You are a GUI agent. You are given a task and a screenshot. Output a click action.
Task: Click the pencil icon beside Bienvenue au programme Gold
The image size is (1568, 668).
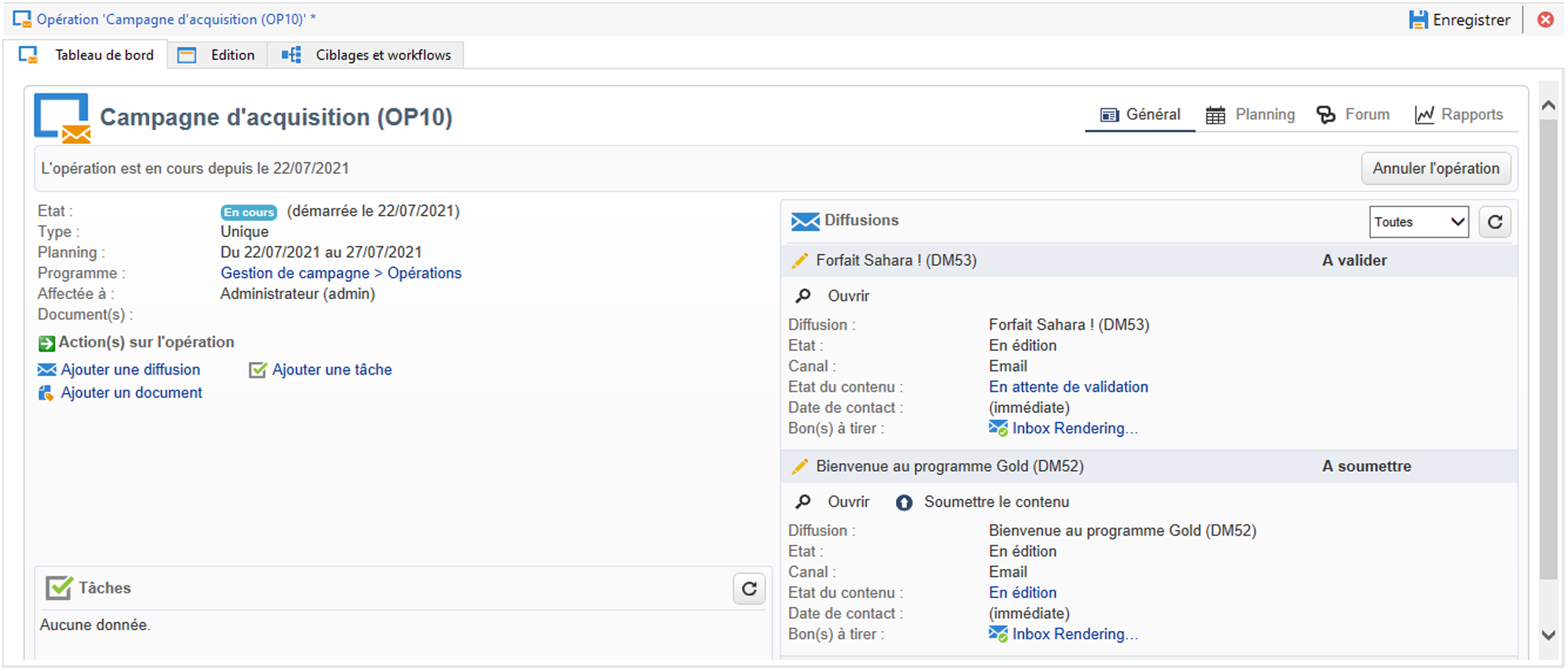[800, 466]
